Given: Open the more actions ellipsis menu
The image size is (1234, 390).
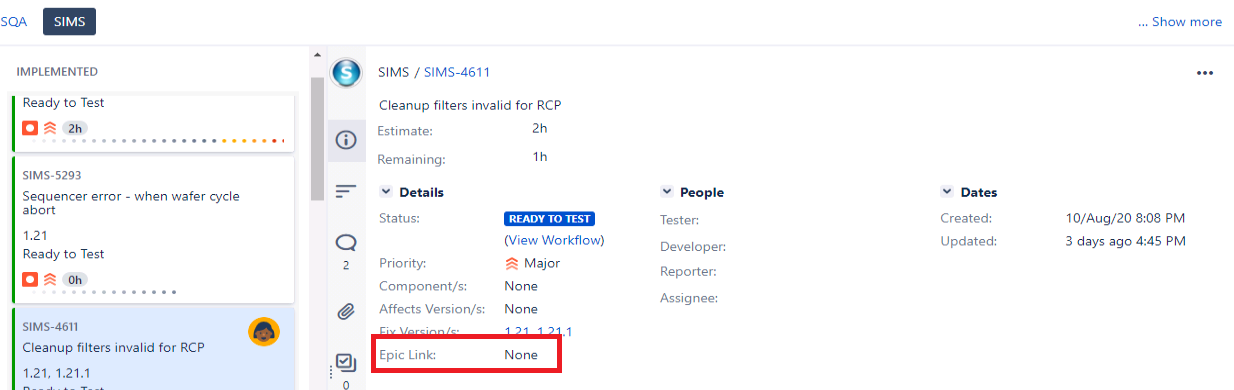Looking at the screenshot, I should [x=1205, y=73].
